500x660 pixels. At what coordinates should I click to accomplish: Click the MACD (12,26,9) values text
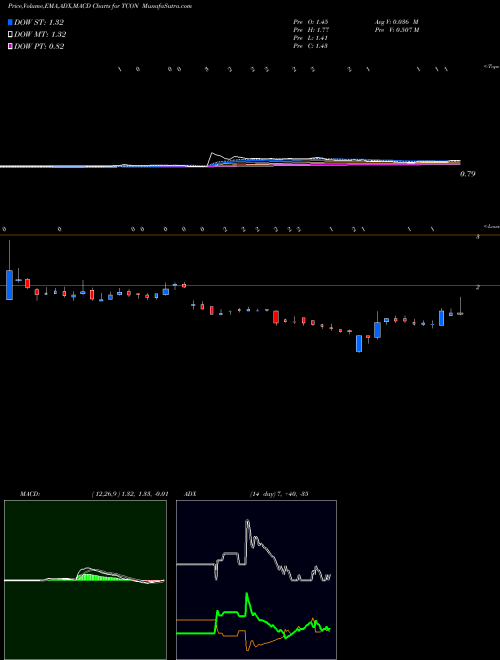[x=130, y=494]
